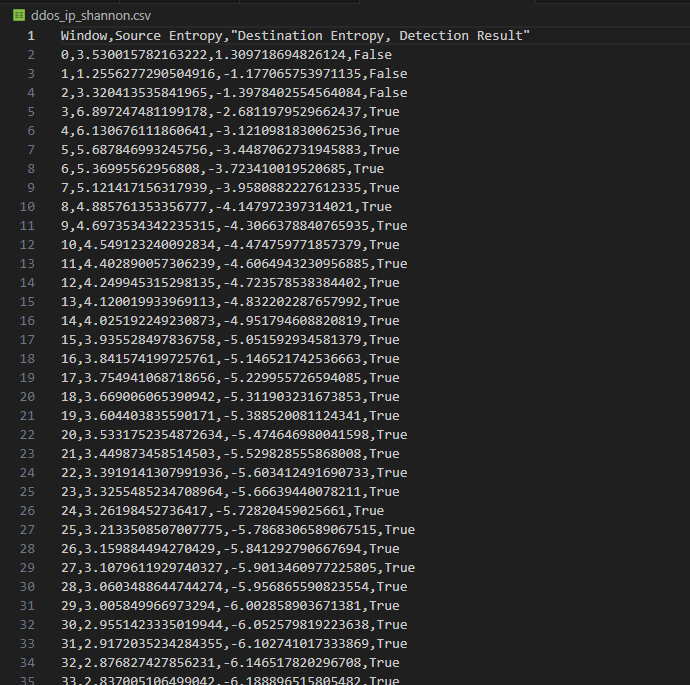Click row starting 27,3.107961192974032

(x=238, y=567)
